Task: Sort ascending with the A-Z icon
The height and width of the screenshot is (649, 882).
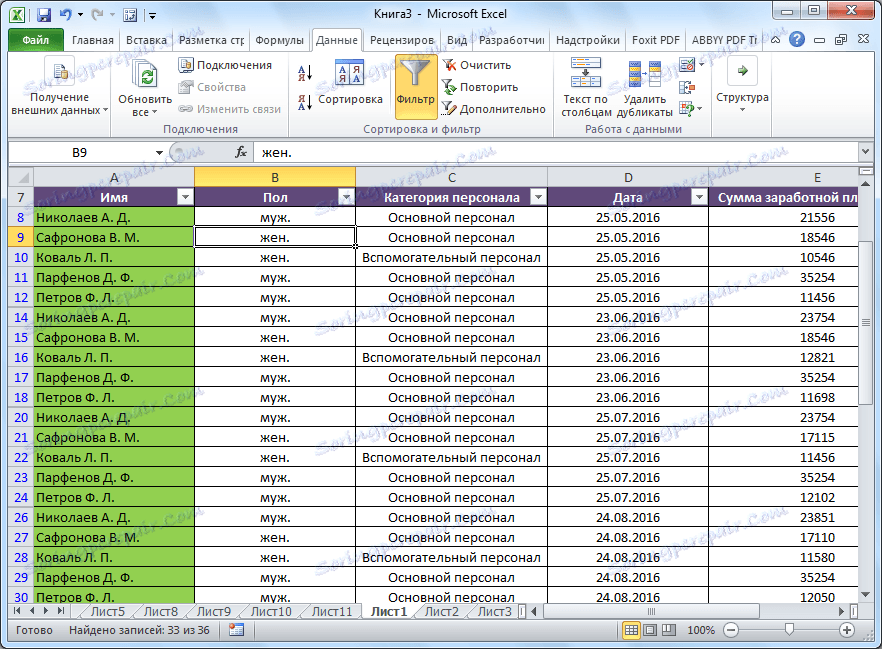Action: click(x=305, y=72)
